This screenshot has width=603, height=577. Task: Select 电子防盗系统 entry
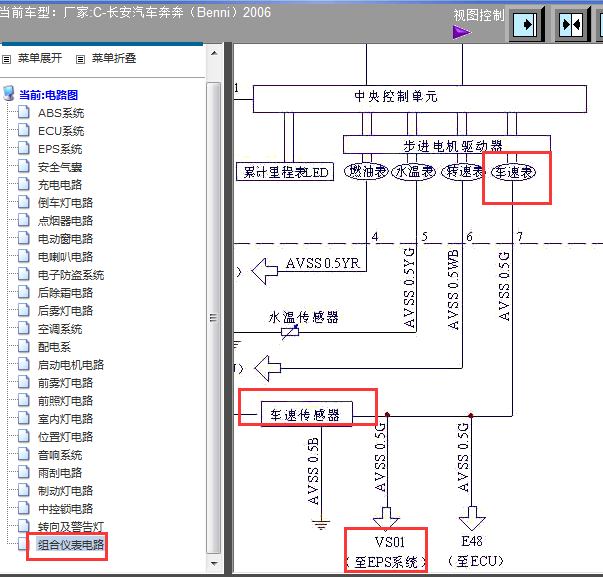point(71,275)
